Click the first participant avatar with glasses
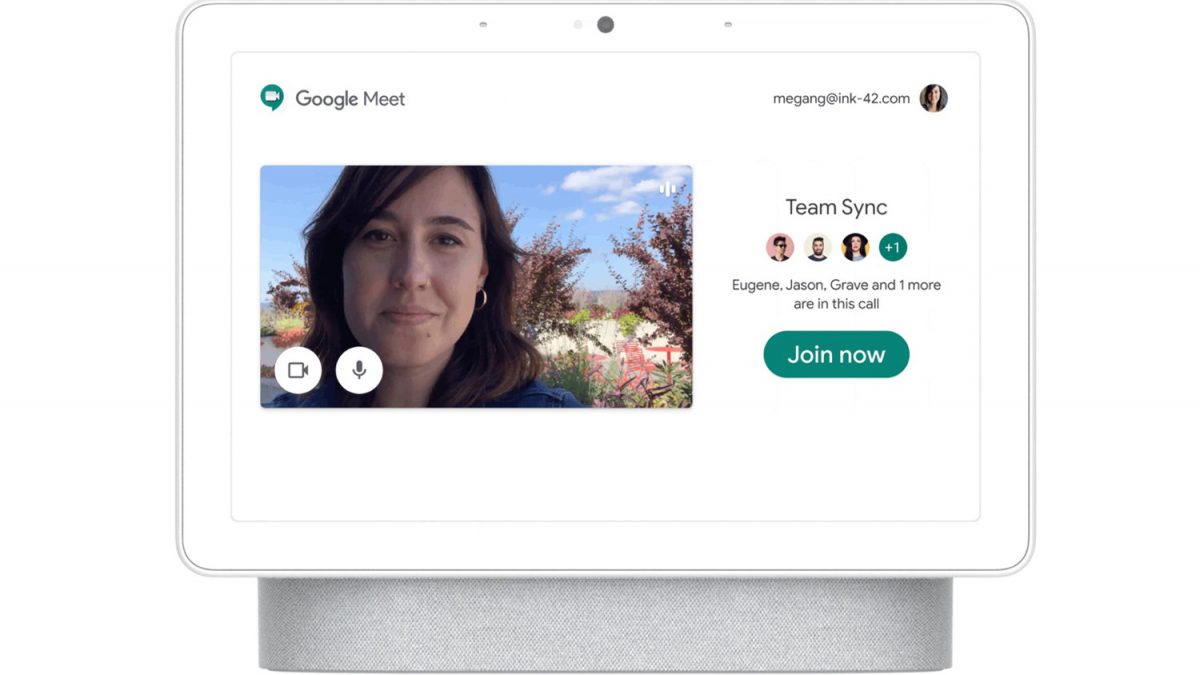Viewport: 1200px width, 675px height. coord(780,247)
